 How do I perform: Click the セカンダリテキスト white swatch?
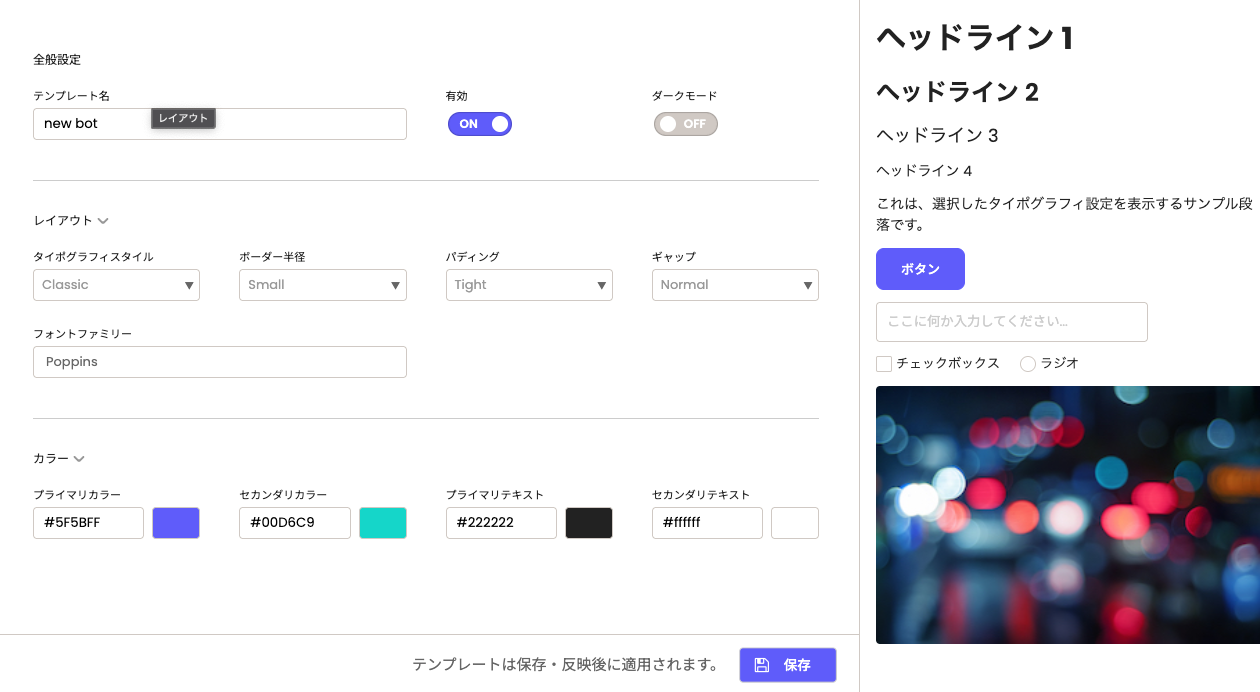click(795, 523)
